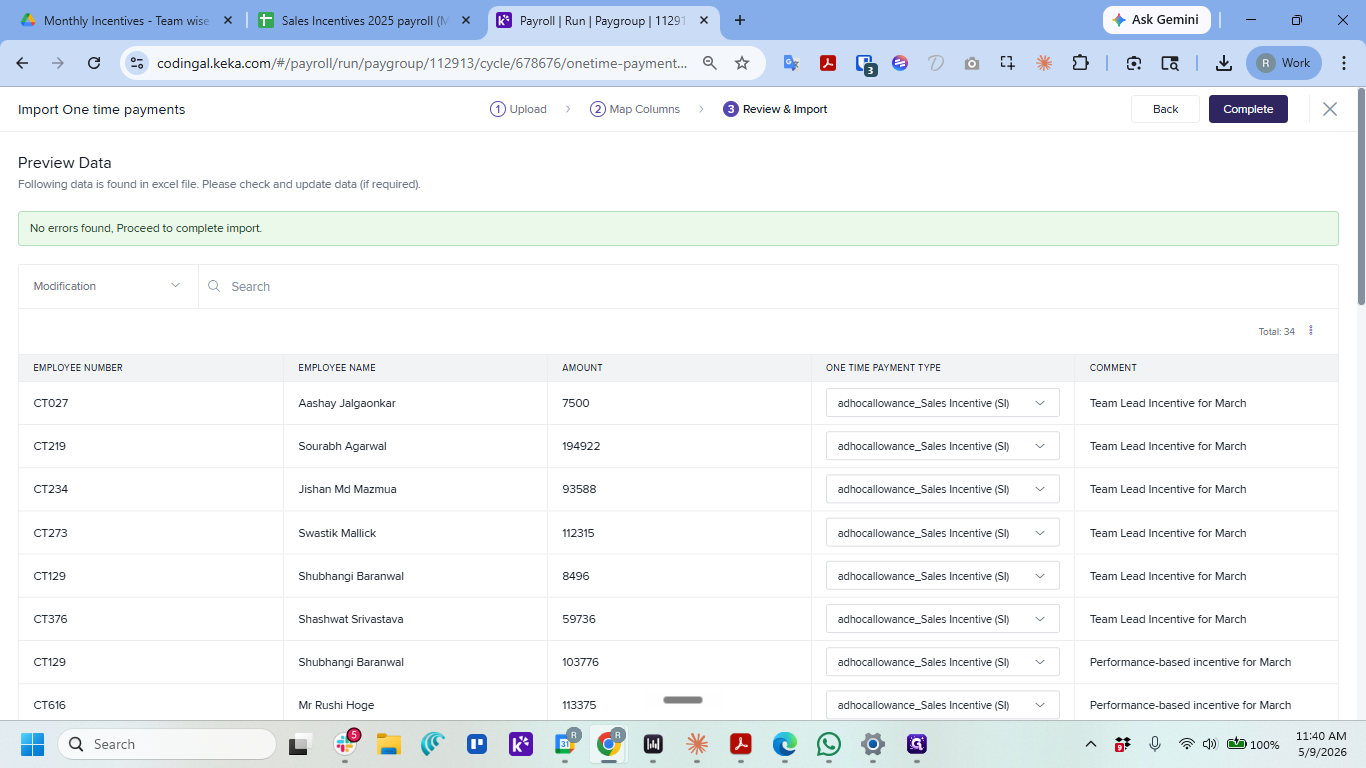This screenshot has width=1366, height=768.
Task: Go to step 2 Map Columns
Action: point(635,109)
